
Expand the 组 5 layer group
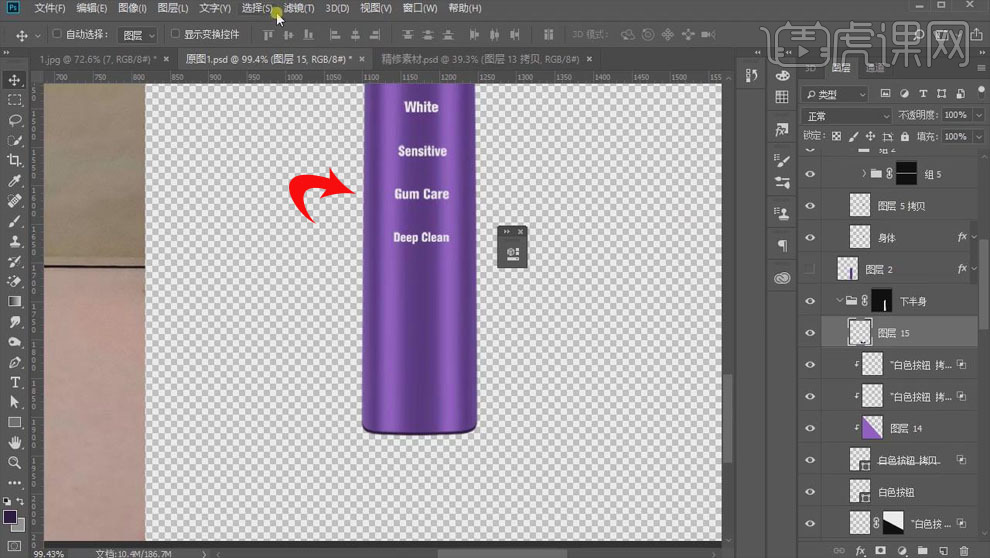[x=863, y=174]
